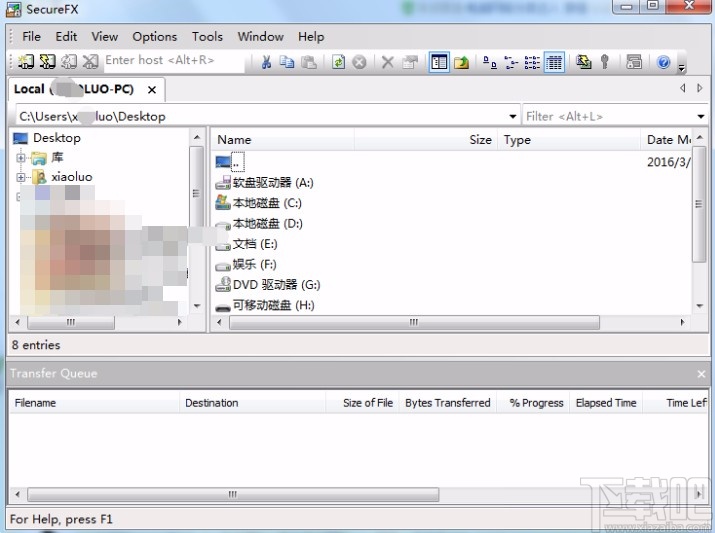This screenshot has height=533, width=715.
Task: Click the Properties toolbar icon
Action: [410, 62]
